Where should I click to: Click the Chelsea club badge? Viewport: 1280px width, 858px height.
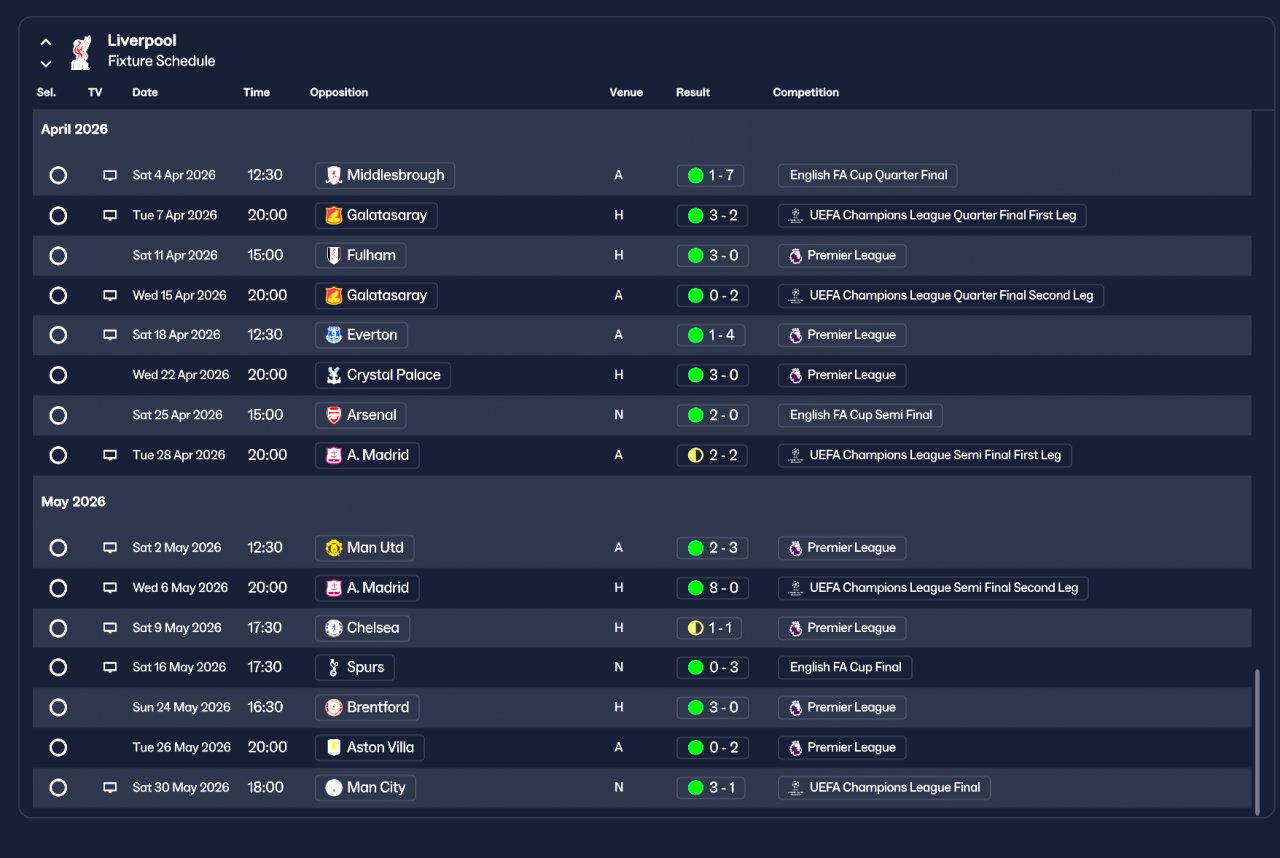tap(334, 628)
